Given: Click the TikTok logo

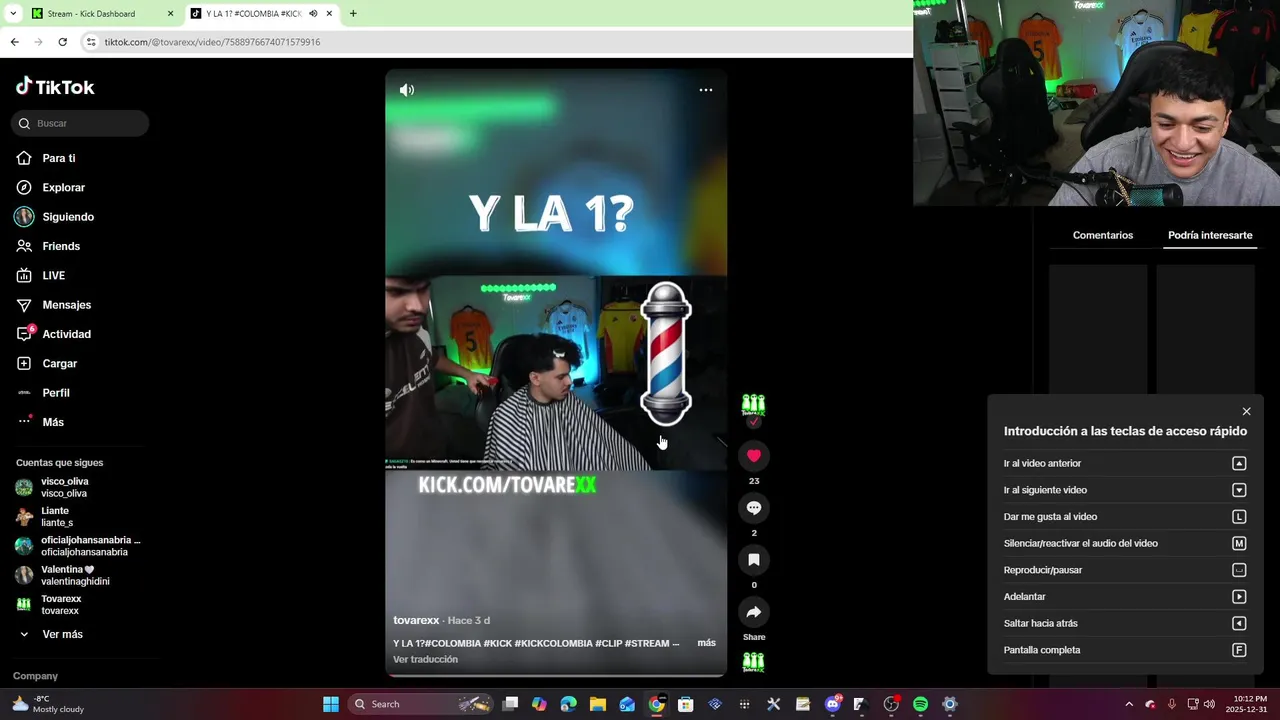Looking at the screenshot, I should point(55,87).
